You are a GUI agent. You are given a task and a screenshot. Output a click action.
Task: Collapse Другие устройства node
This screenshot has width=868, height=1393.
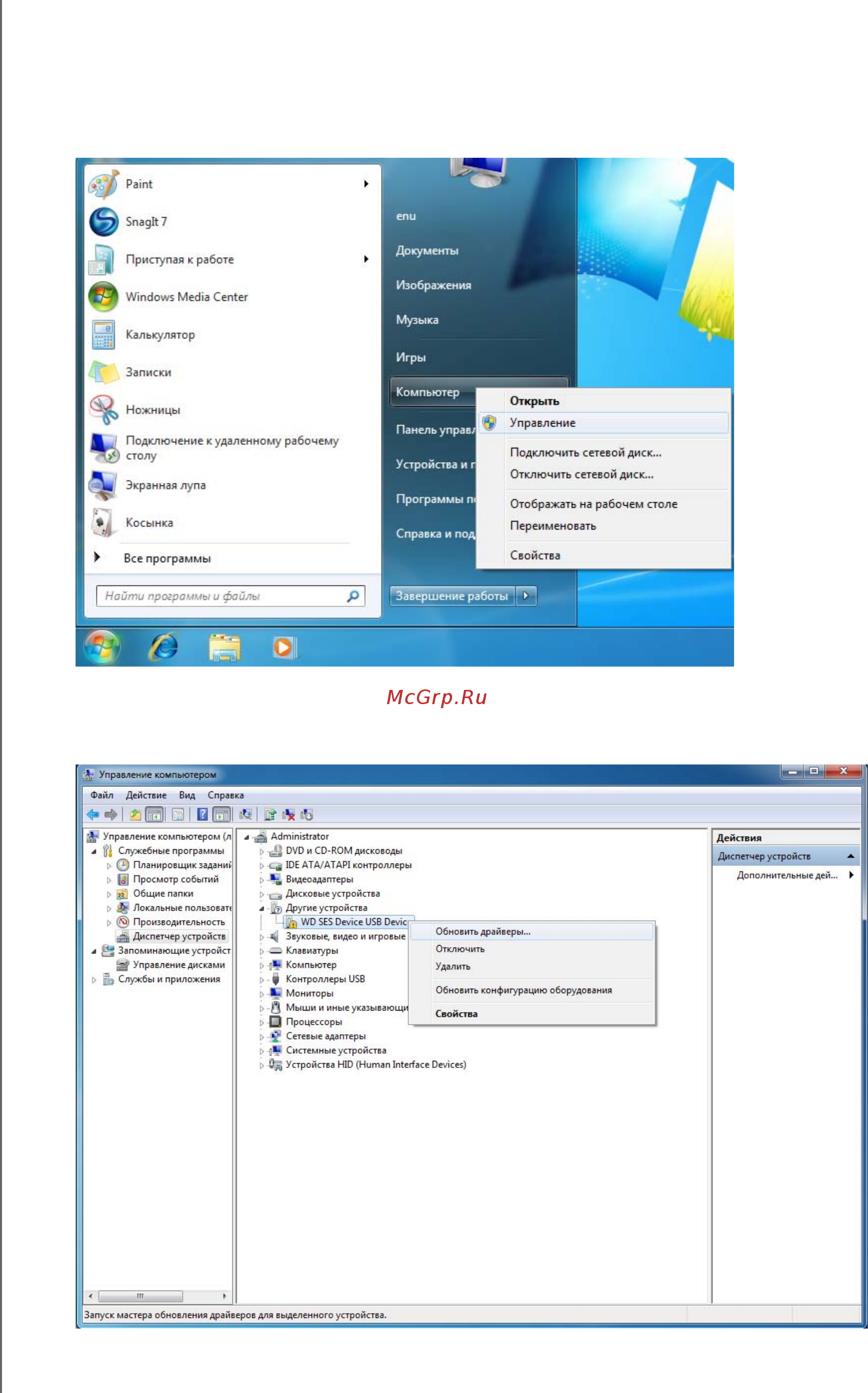click(262, 908)
